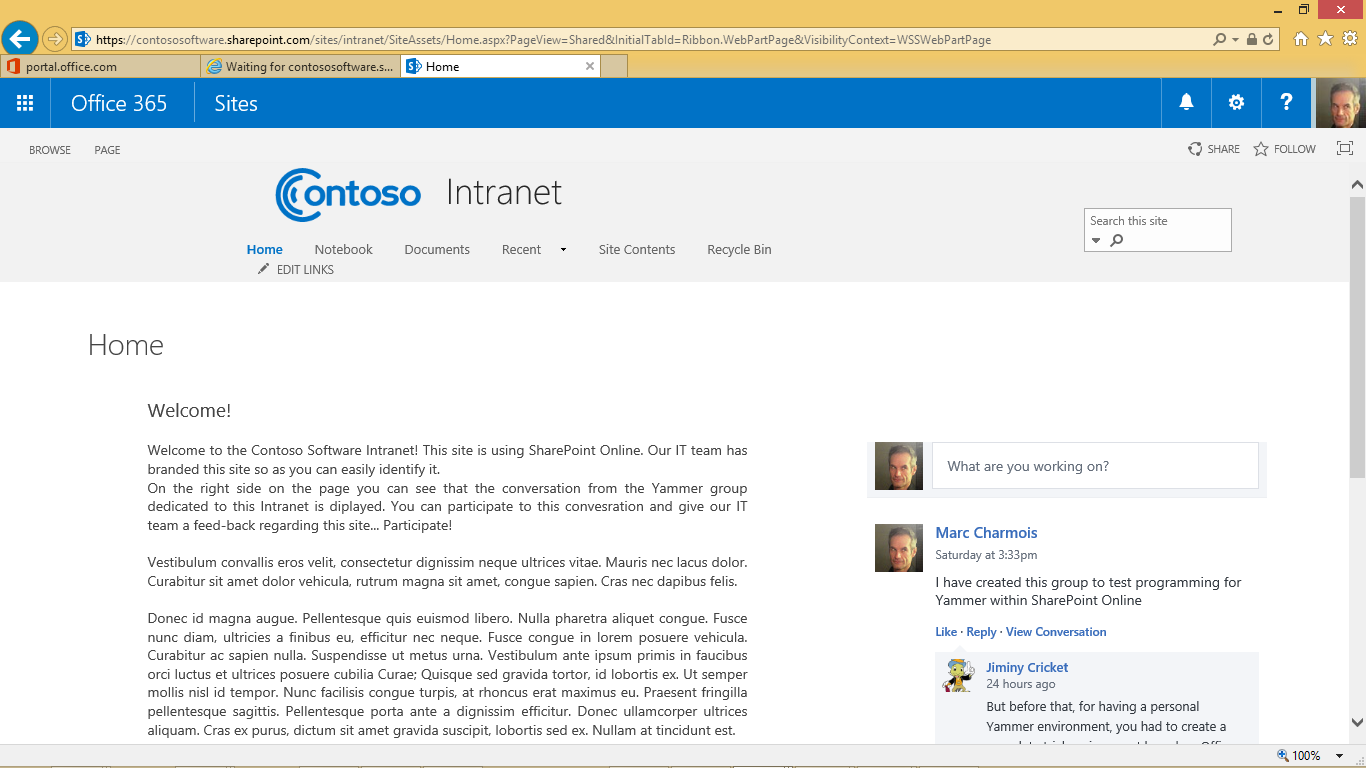Open the Documents navigation link
Image resolution: width=1366 pixels, height=768 pixels.
[437, 250]
